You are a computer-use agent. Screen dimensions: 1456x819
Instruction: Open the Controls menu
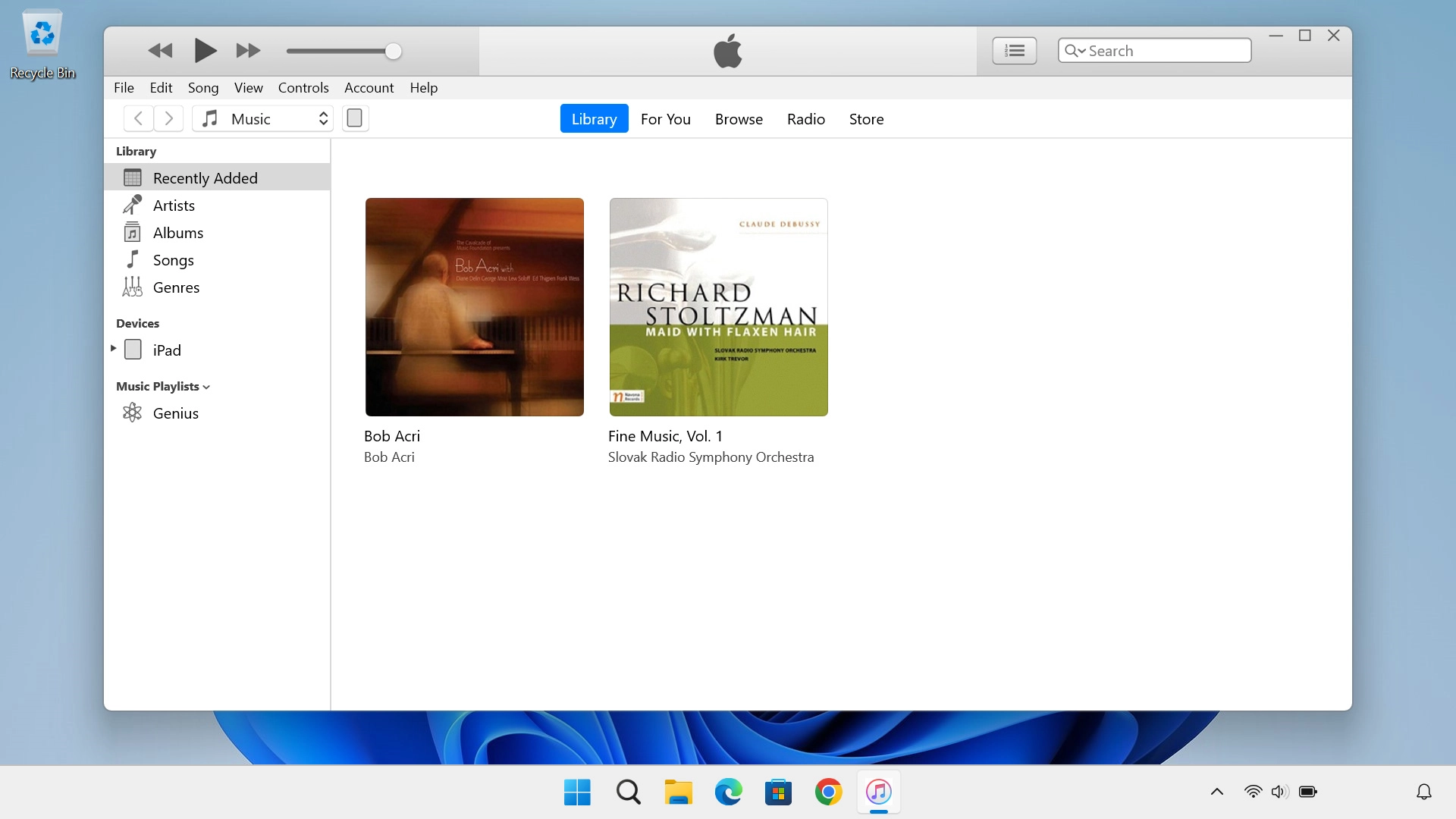[303, 88]
